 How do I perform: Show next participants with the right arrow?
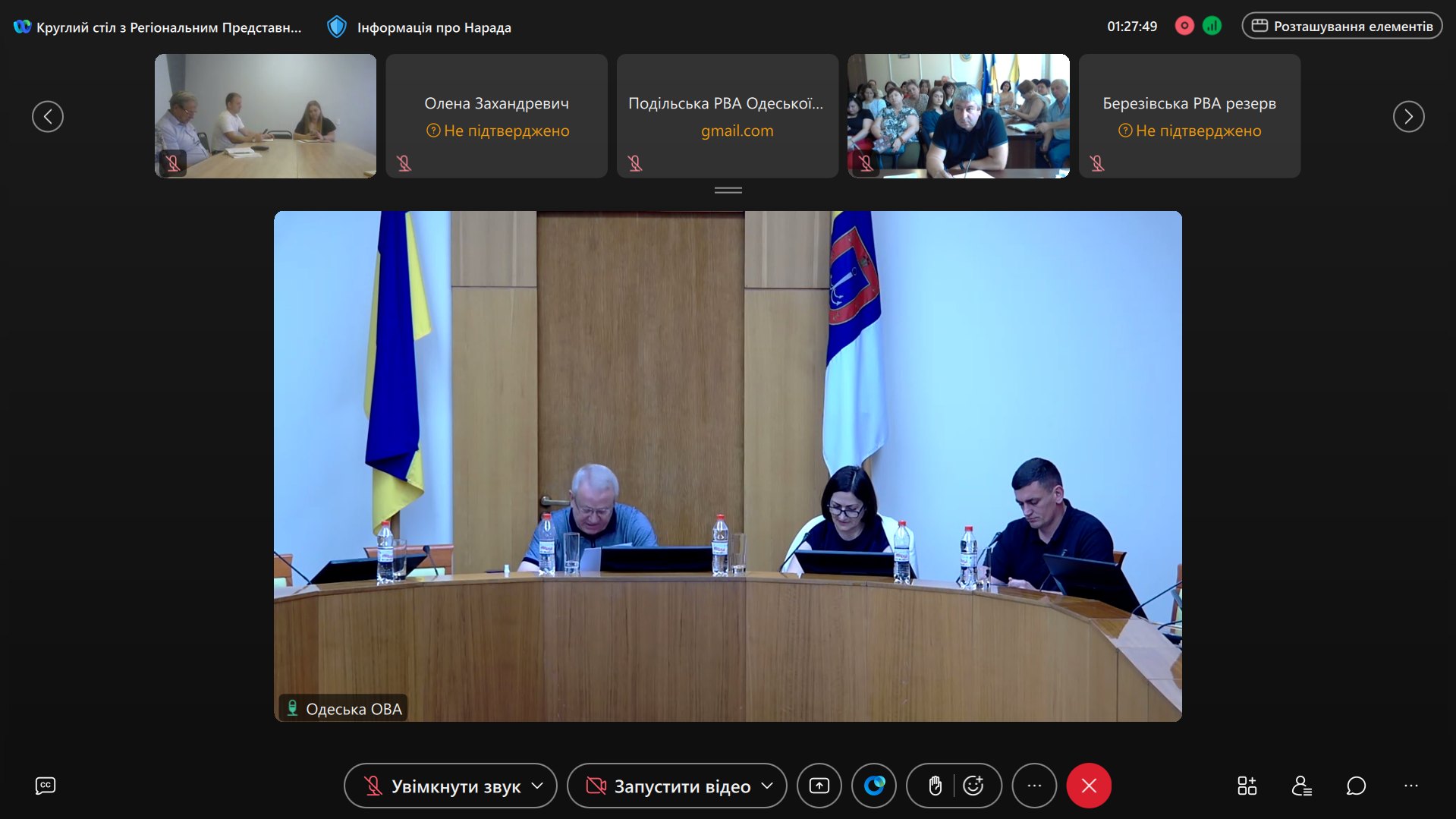click(x=1408, y=116)
